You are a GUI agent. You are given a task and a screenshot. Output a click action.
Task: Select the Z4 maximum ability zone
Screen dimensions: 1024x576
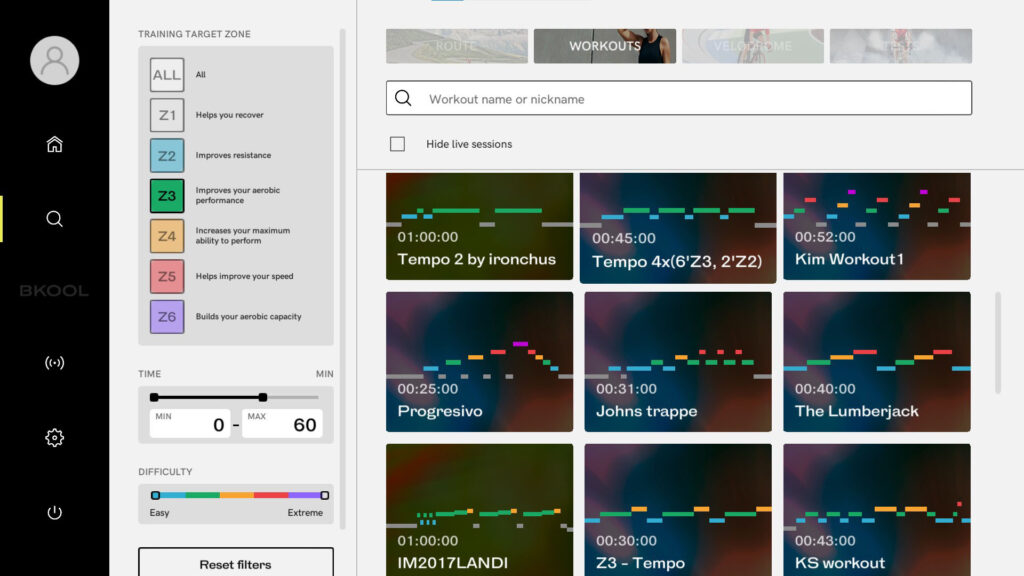click(167, 236)
